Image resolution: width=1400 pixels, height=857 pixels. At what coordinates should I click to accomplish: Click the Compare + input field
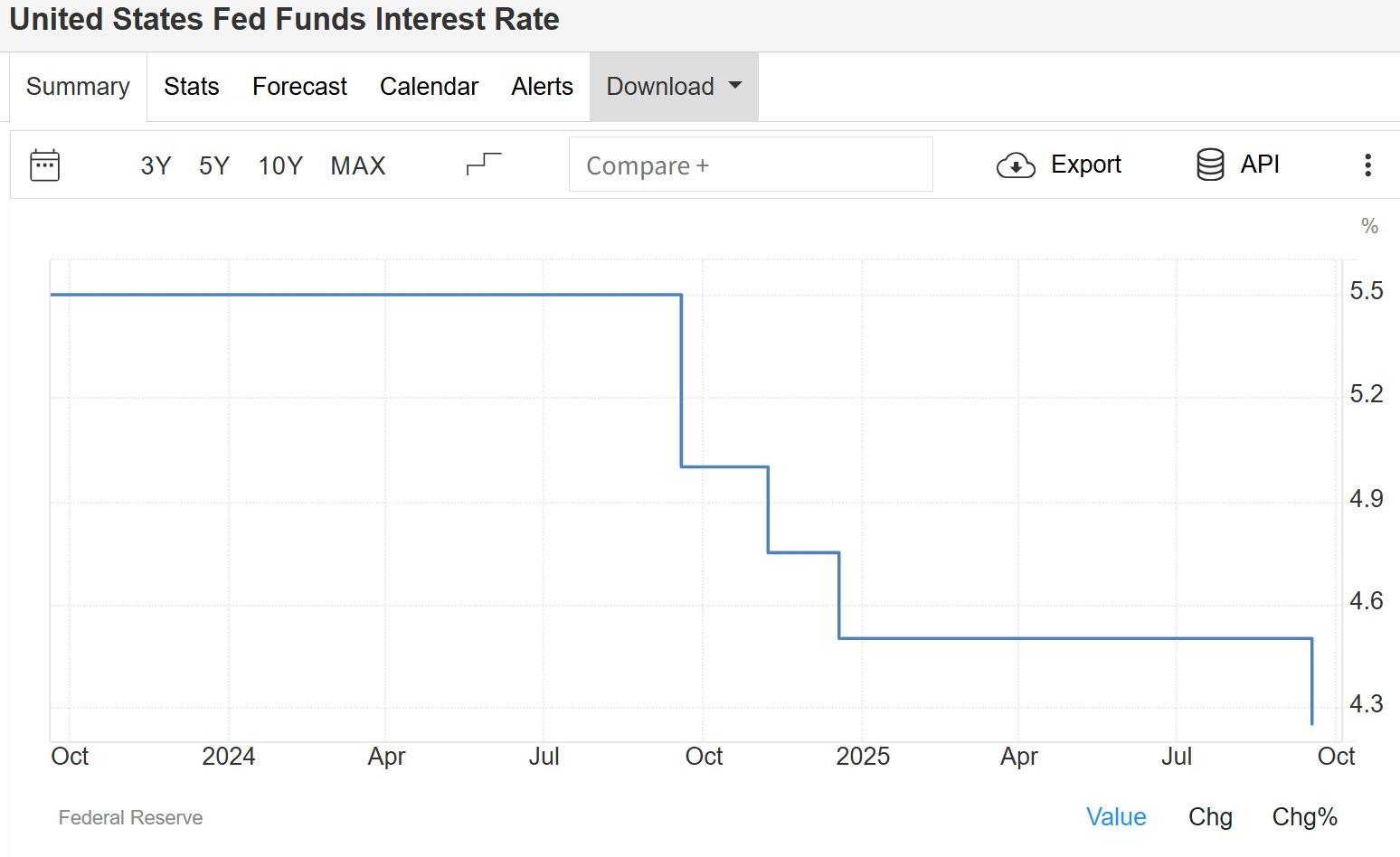(x=751, y=165)
